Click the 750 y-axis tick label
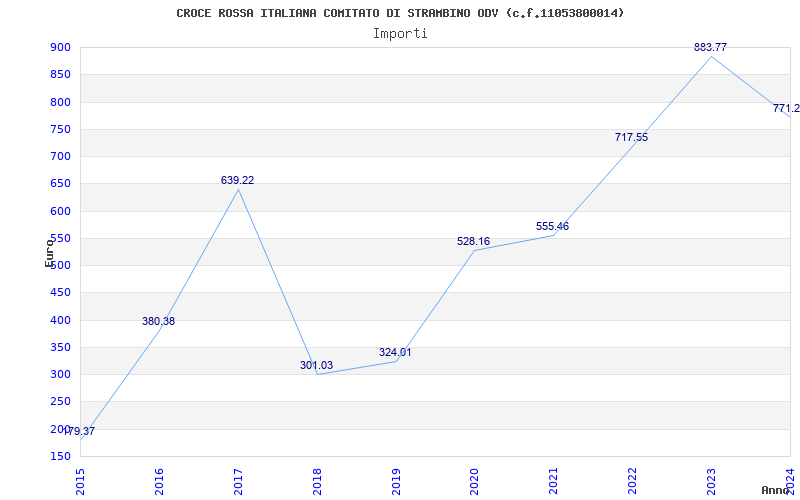The image size is (800, 500). (60, 129)
